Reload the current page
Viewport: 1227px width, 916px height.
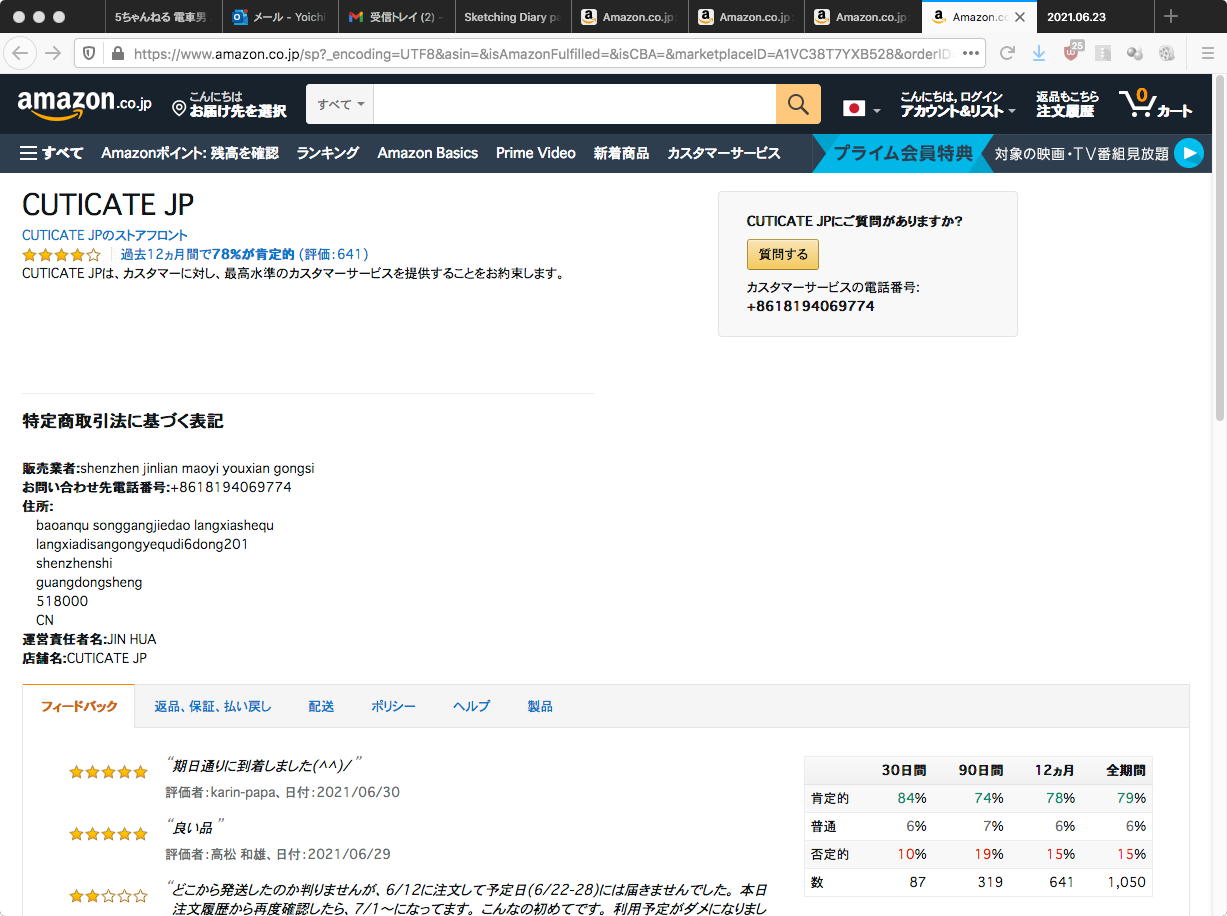1007,53
